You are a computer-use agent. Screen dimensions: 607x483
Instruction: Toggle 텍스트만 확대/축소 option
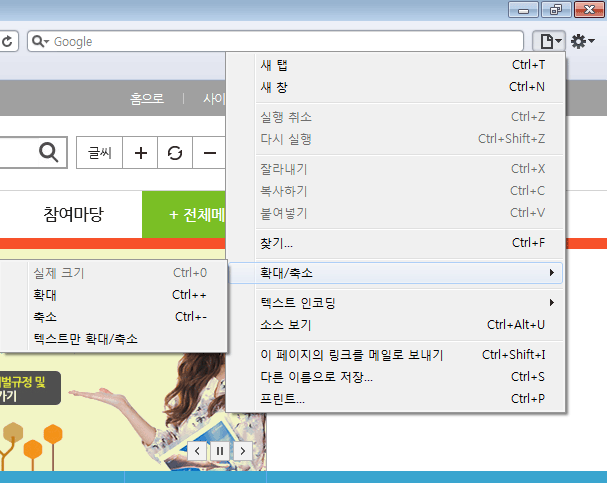[x=85, y=339]
